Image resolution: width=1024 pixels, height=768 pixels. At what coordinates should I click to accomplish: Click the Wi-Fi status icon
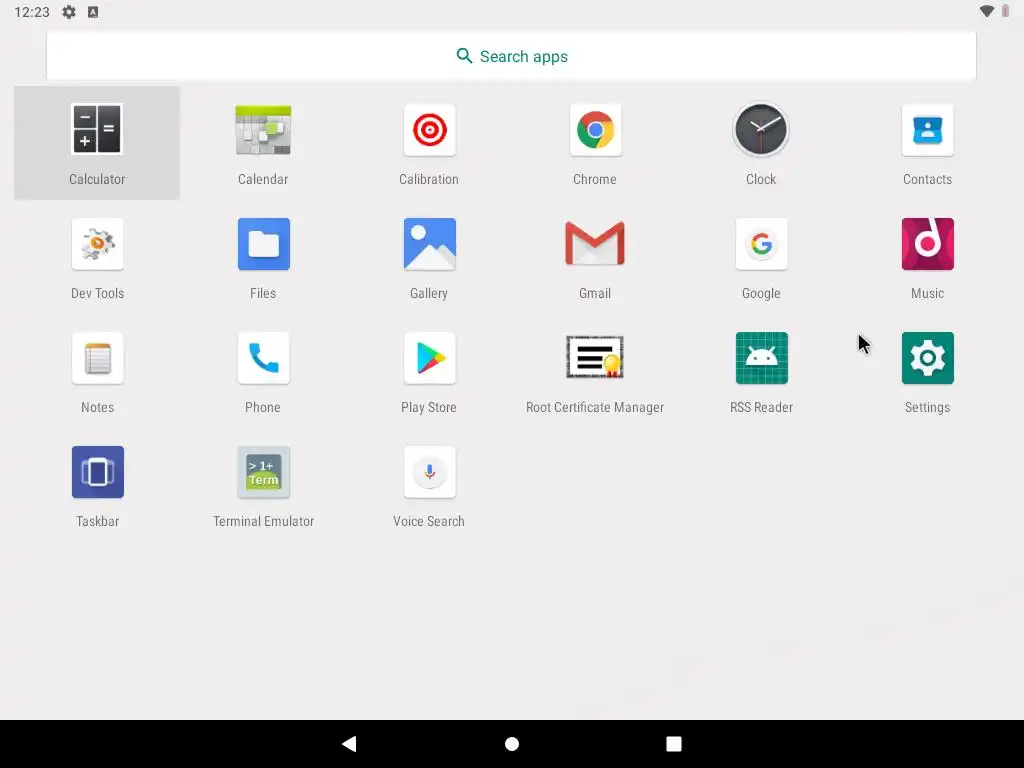pos(987,11)
